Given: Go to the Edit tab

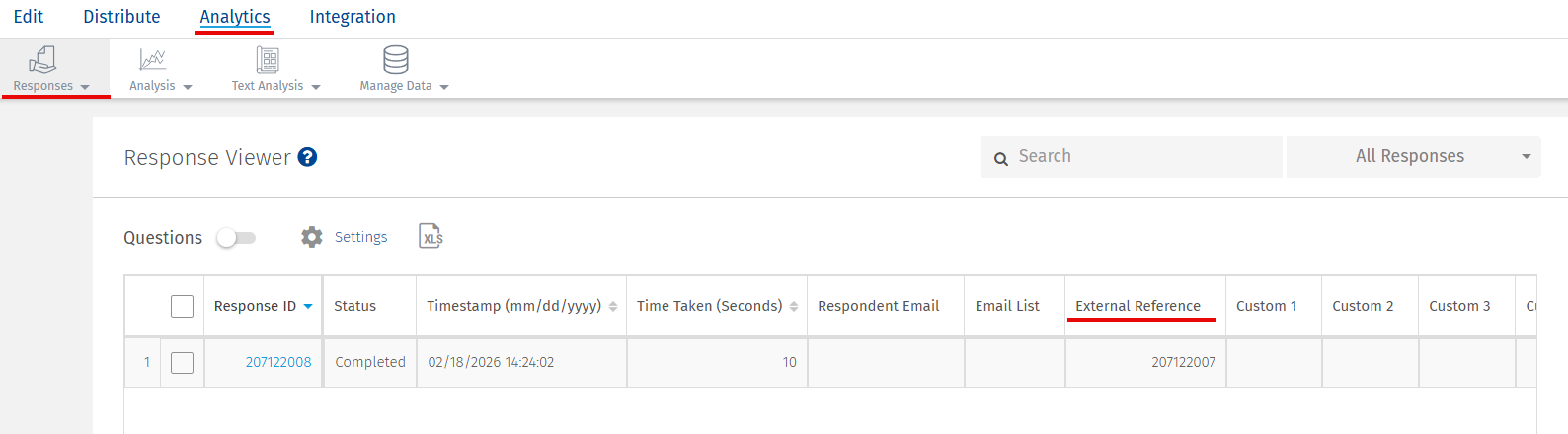Looking at the screenshot, I should tap(29, 17).
